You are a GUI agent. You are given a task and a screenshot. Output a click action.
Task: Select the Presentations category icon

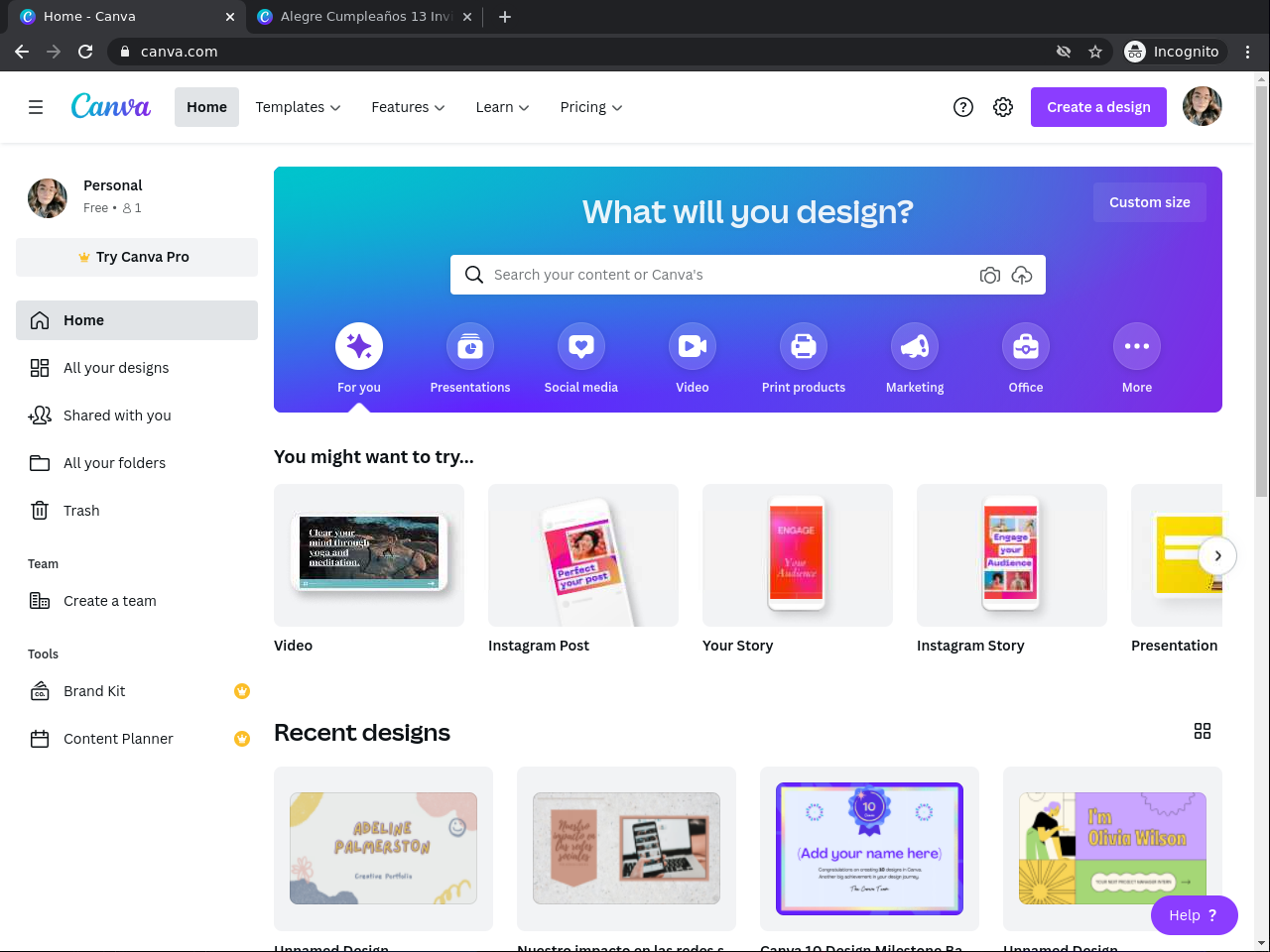[470, 346]
